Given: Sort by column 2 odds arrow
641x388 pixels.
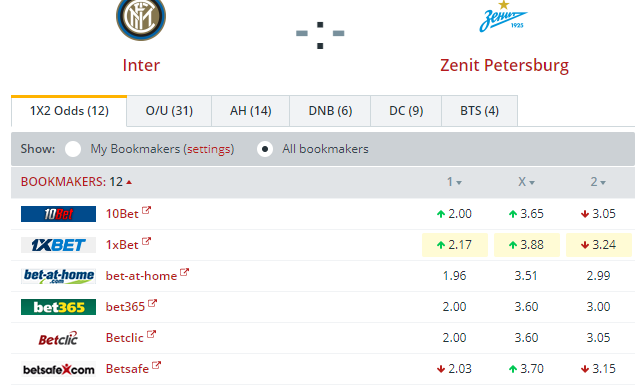Looking at the screenshot, I should tap(603, 183).
